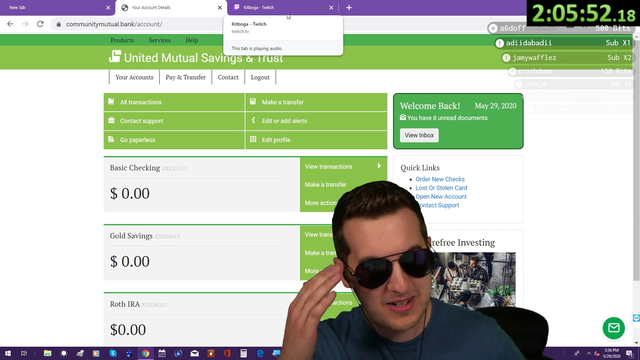The image size is (640, 360).
Task: Open a new browser tab
Action: pyautogui.click(x=349, y=7)
